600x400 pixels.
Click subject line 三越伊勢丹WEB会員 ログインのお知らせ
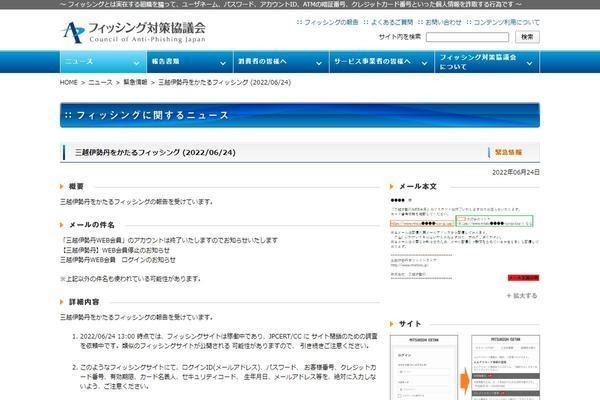pyautogui.click(x=118, y=260)
